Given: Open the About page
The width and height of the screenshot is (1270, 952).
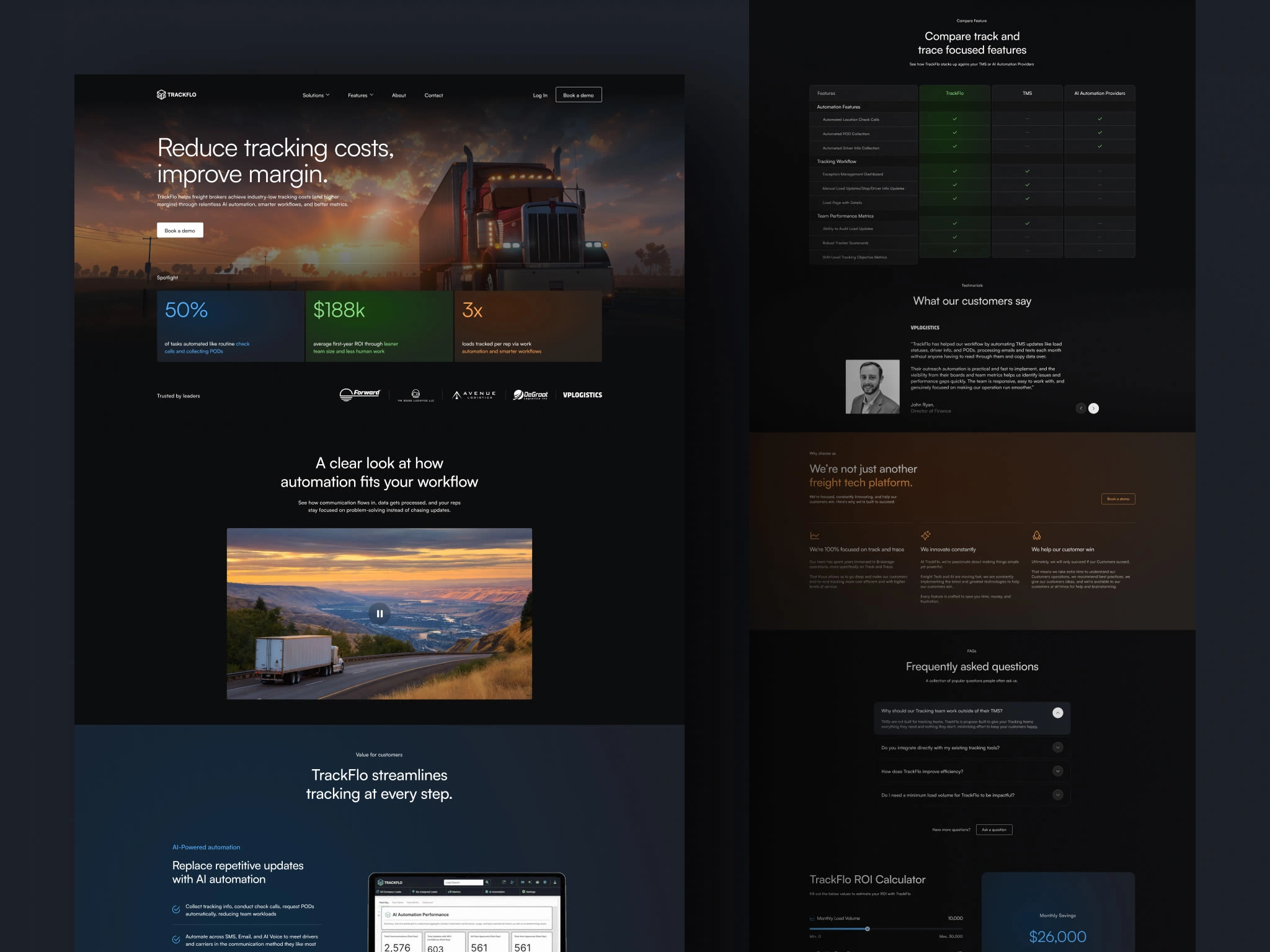Looking at the screenshot, I should tap(399, 95).
